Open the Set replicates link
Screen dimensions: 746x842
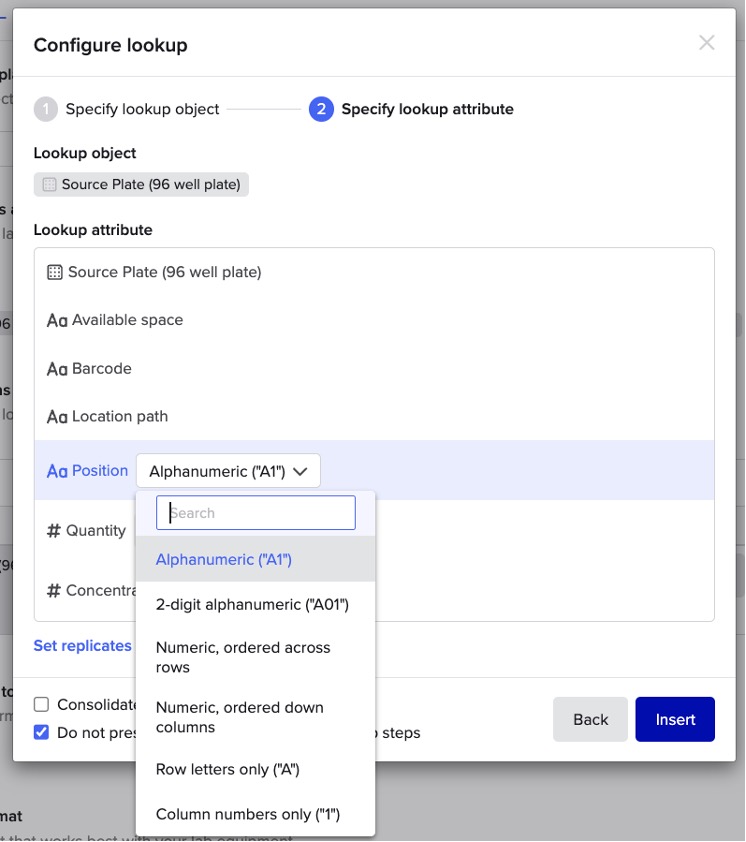82,646
